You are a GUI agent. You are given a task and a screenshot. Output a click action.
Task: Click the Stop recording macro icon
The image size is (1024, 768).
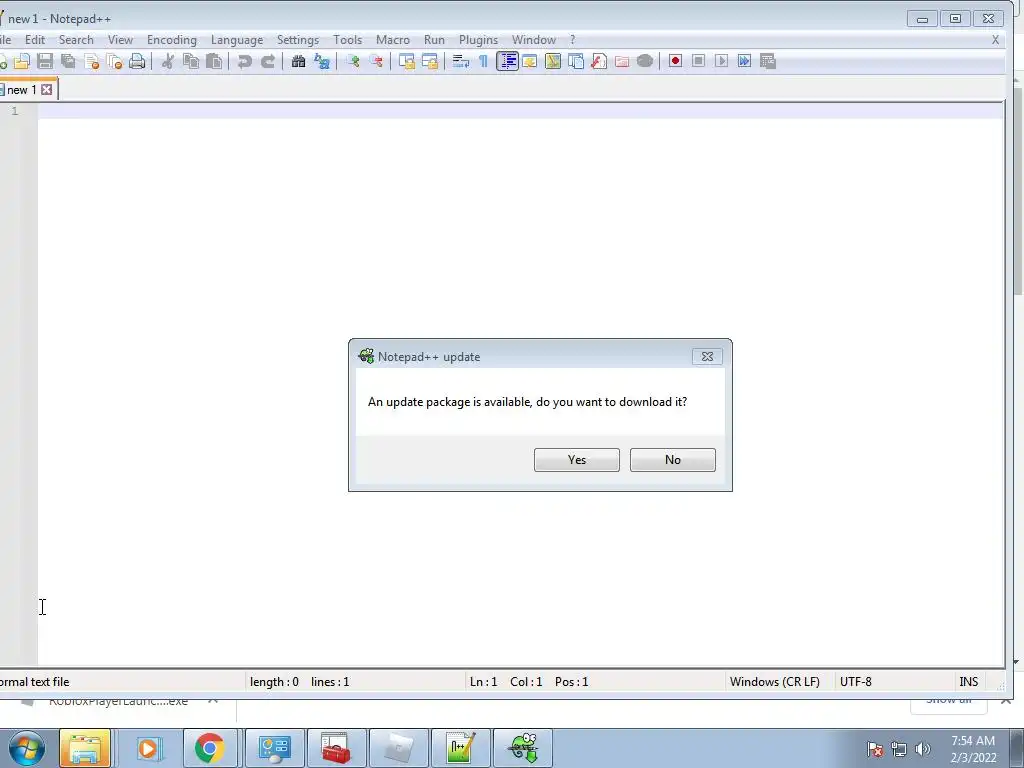698,61
